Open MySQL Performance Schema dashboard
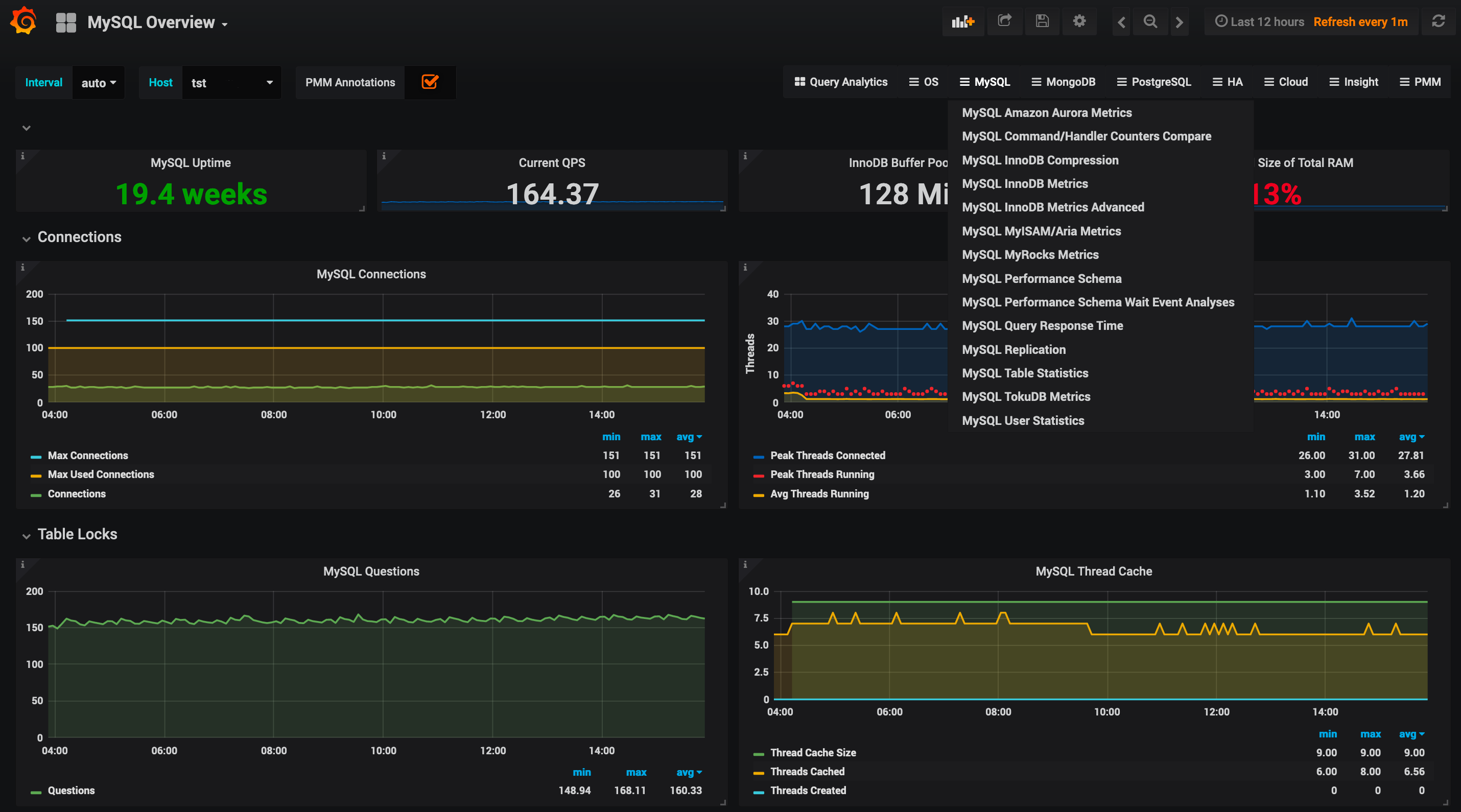The image size is (1461, 812). click(1041, 279)
